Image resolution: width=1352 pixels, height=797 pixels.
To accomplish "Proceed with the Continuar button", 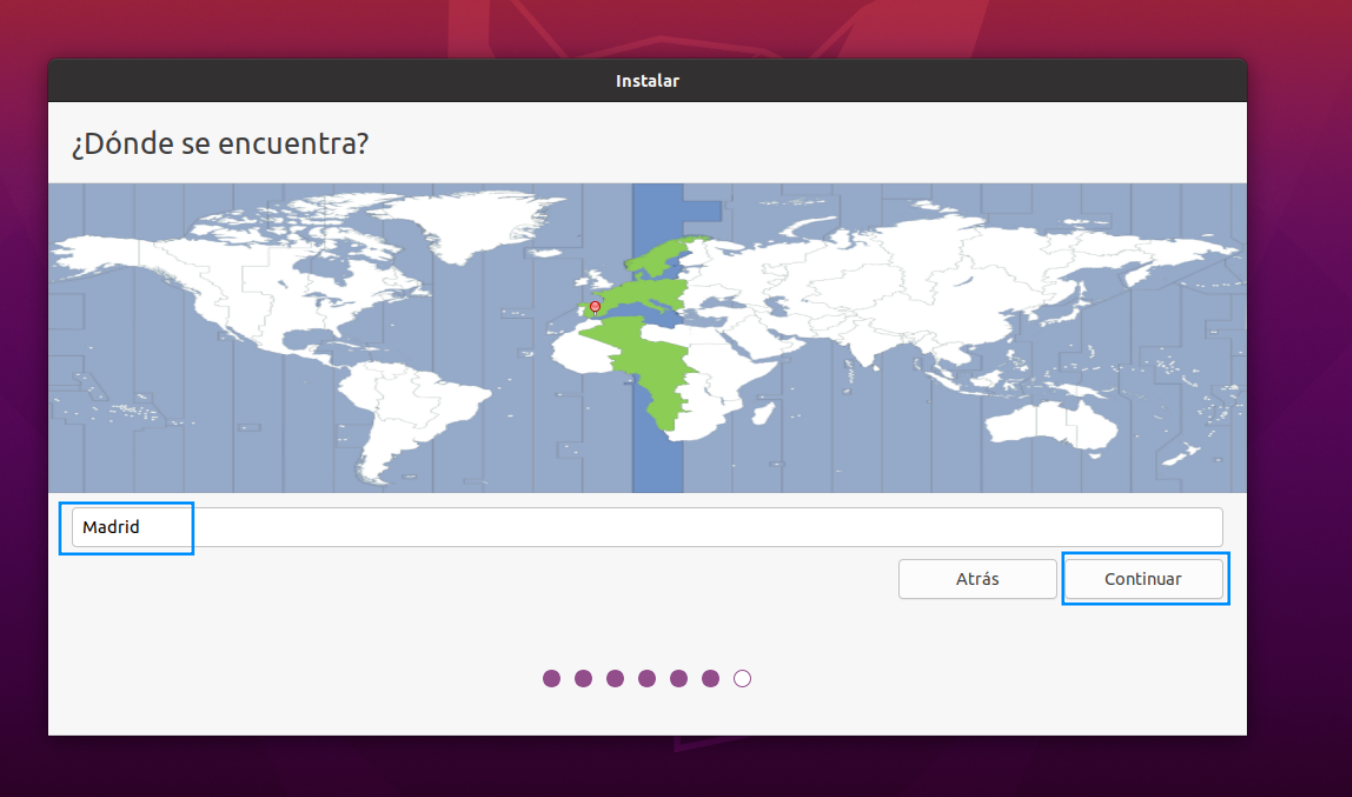I will tap(1143, 579).
